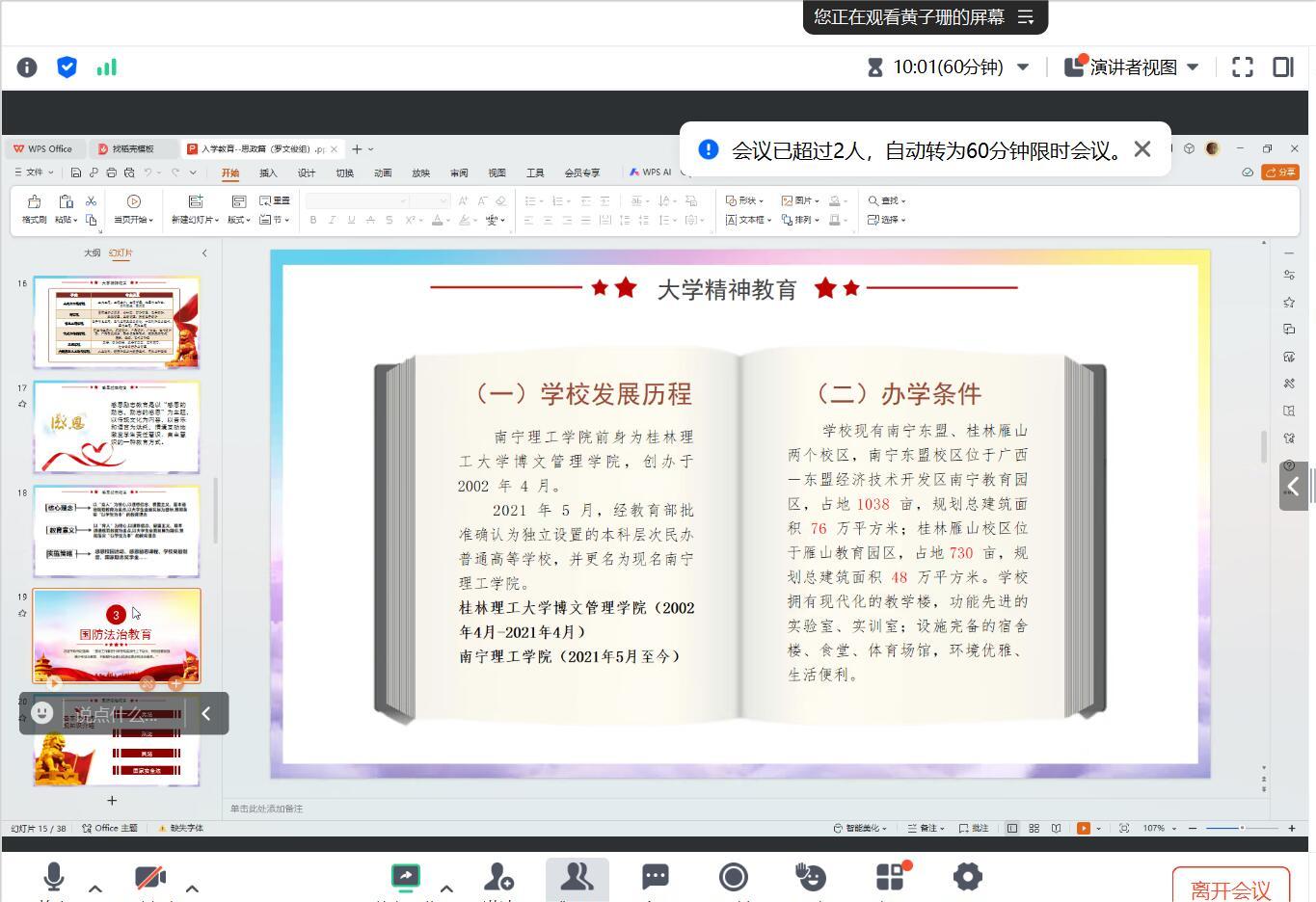Viewport: 1316px width, 902px height.
Task: Click the record meeting circle icon
Action: (734, 877)
